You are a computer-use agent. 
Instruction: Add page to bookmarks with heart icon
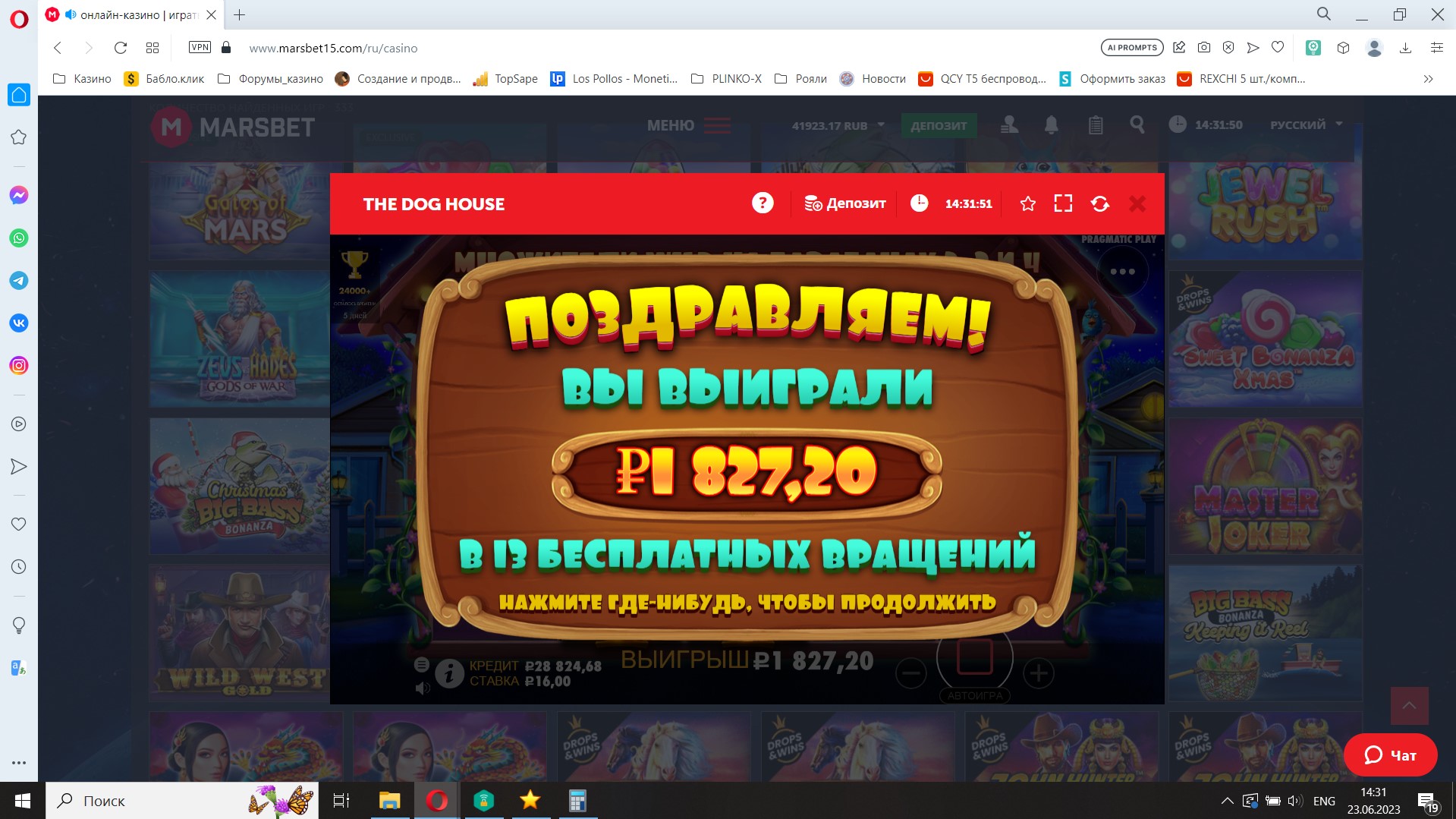(x=1278, y=48)
